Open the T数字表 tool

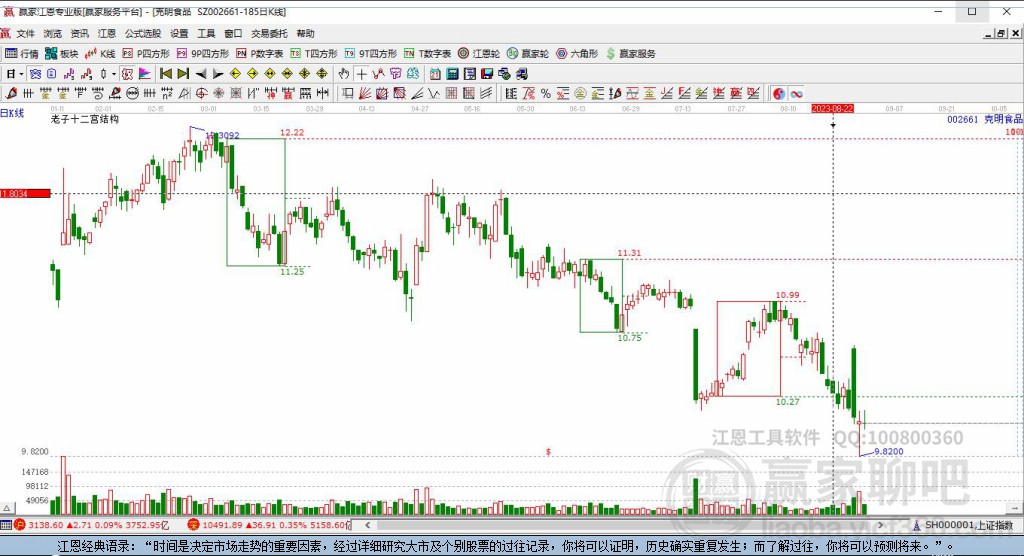tap(427, 54)
